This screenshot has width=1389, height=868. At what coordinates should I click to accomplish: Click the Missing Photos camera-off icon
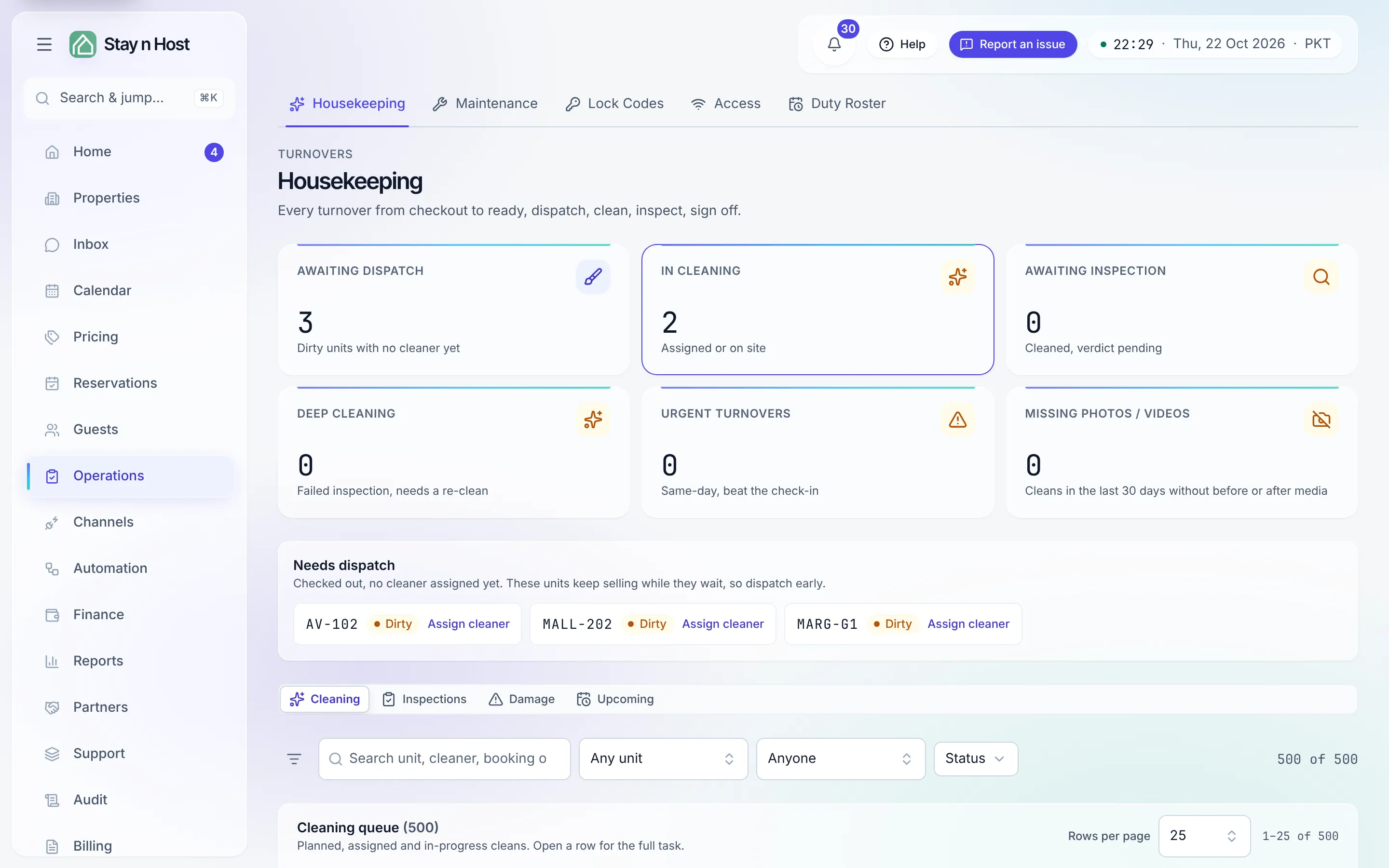pos(1321,420)
